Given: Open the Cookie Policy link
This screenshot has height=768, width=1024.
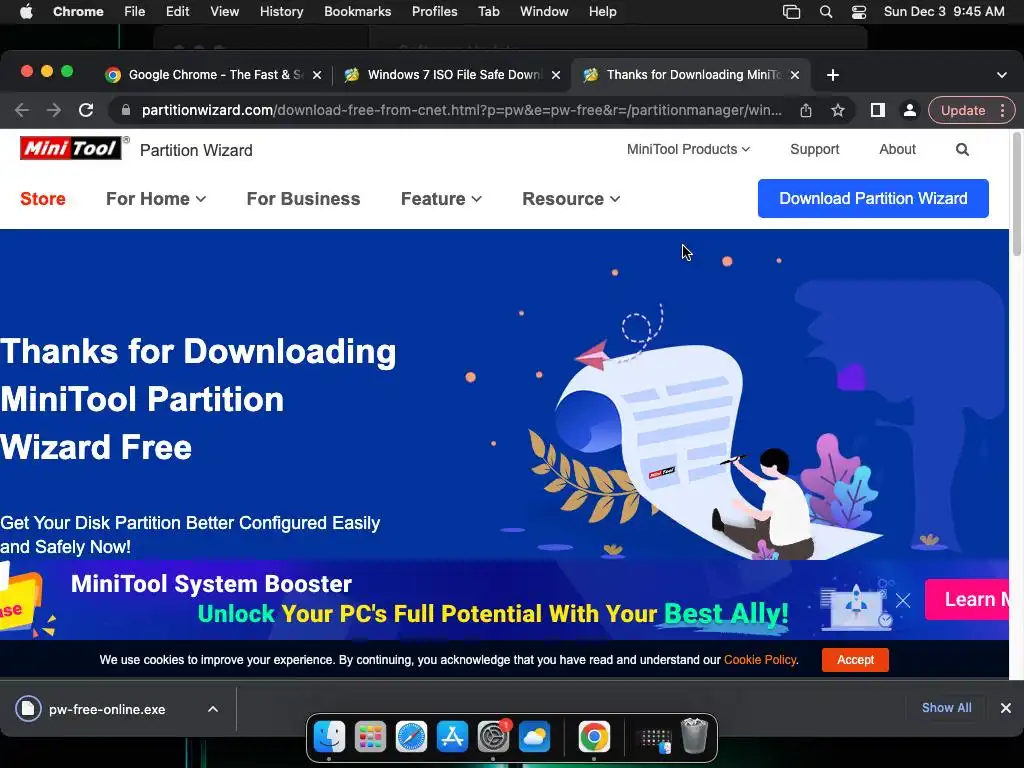Looking at the screenshot, I should click(760, 660).
